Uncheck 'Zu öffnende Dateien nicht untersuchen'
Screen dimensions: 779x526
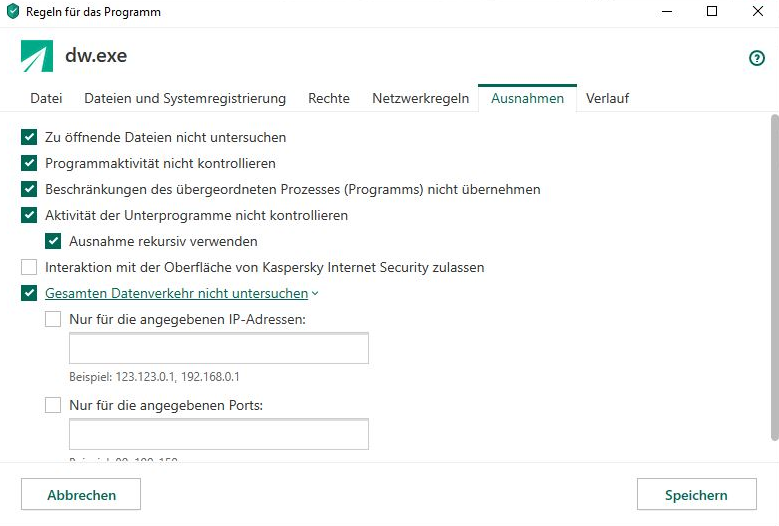tap(29, 137)
